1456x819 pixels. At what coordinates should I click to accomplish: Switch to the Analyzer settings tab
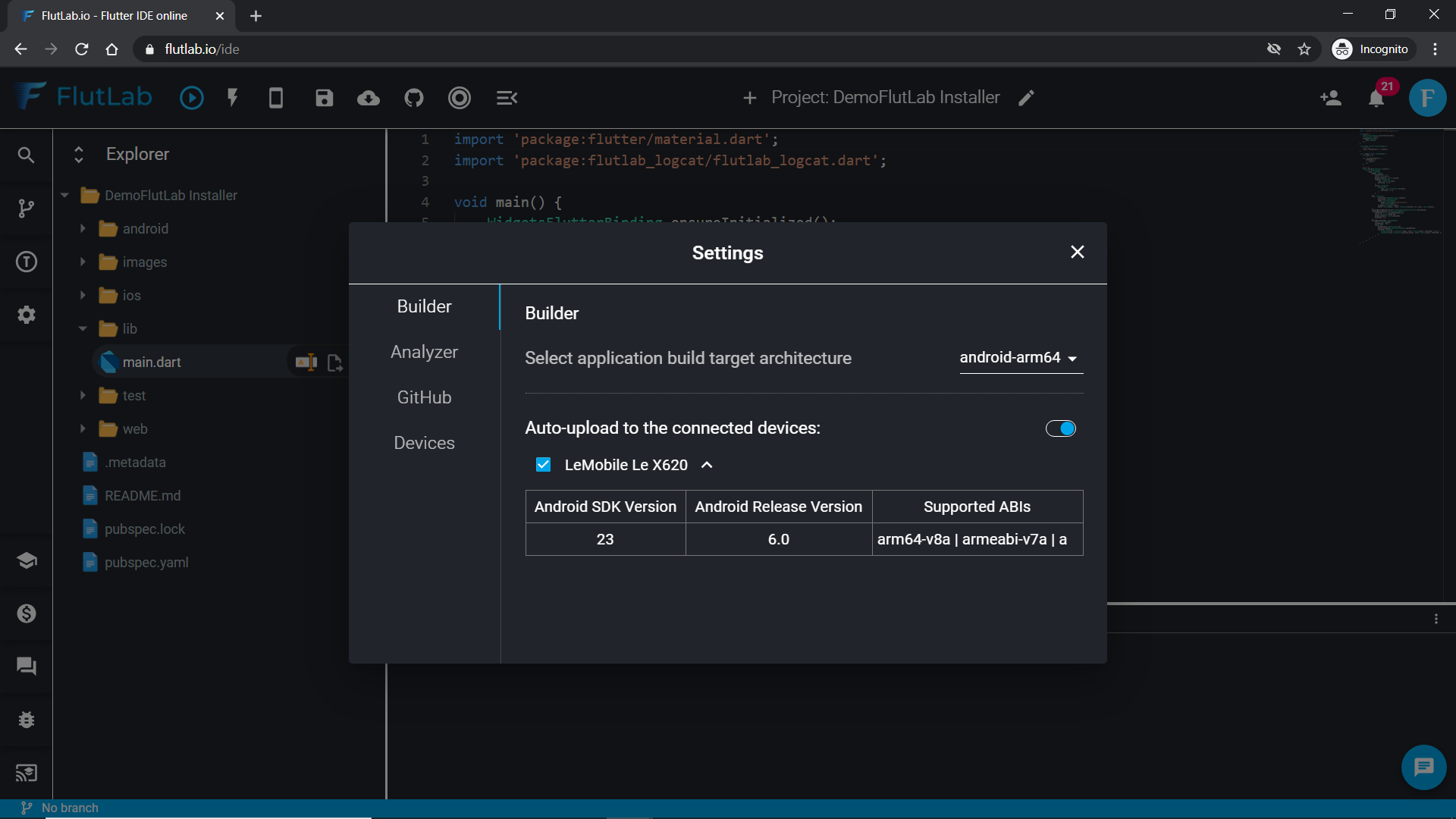point(424,352)
